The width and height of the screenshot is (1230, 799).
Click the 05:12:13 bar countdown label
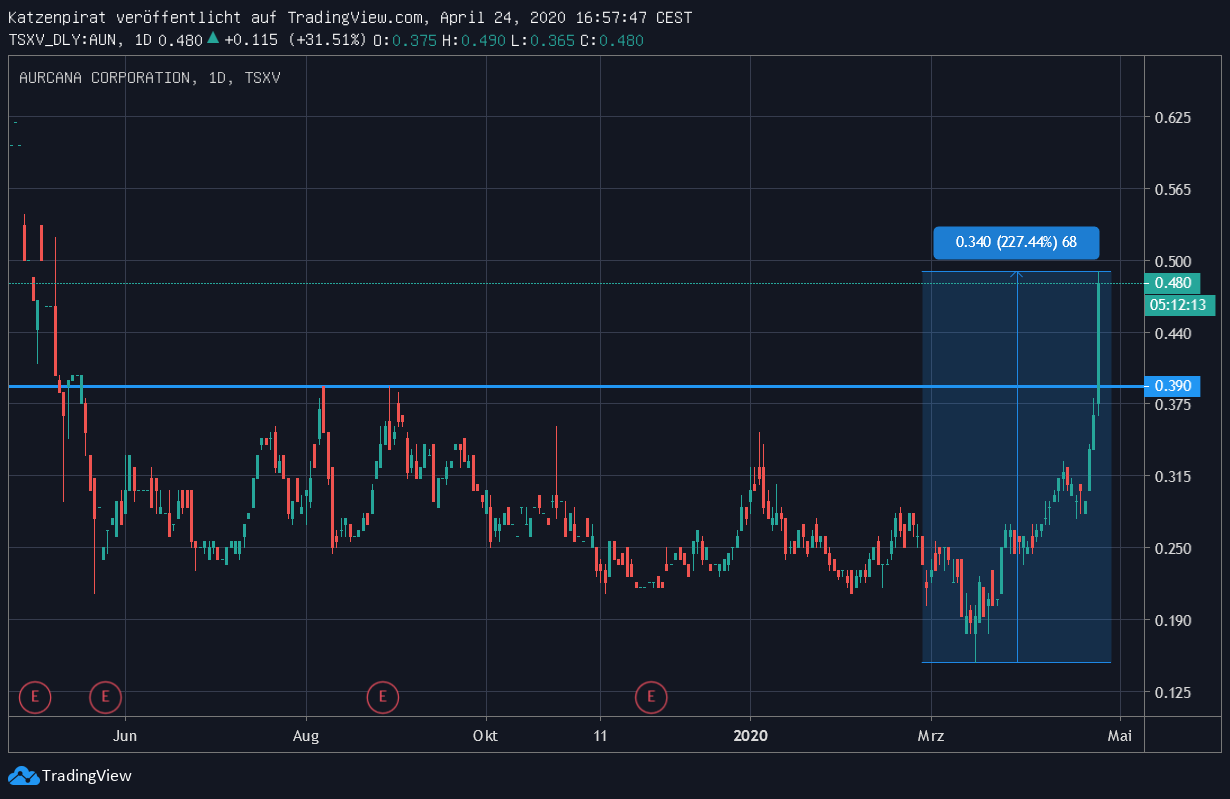coord(1178,305)
